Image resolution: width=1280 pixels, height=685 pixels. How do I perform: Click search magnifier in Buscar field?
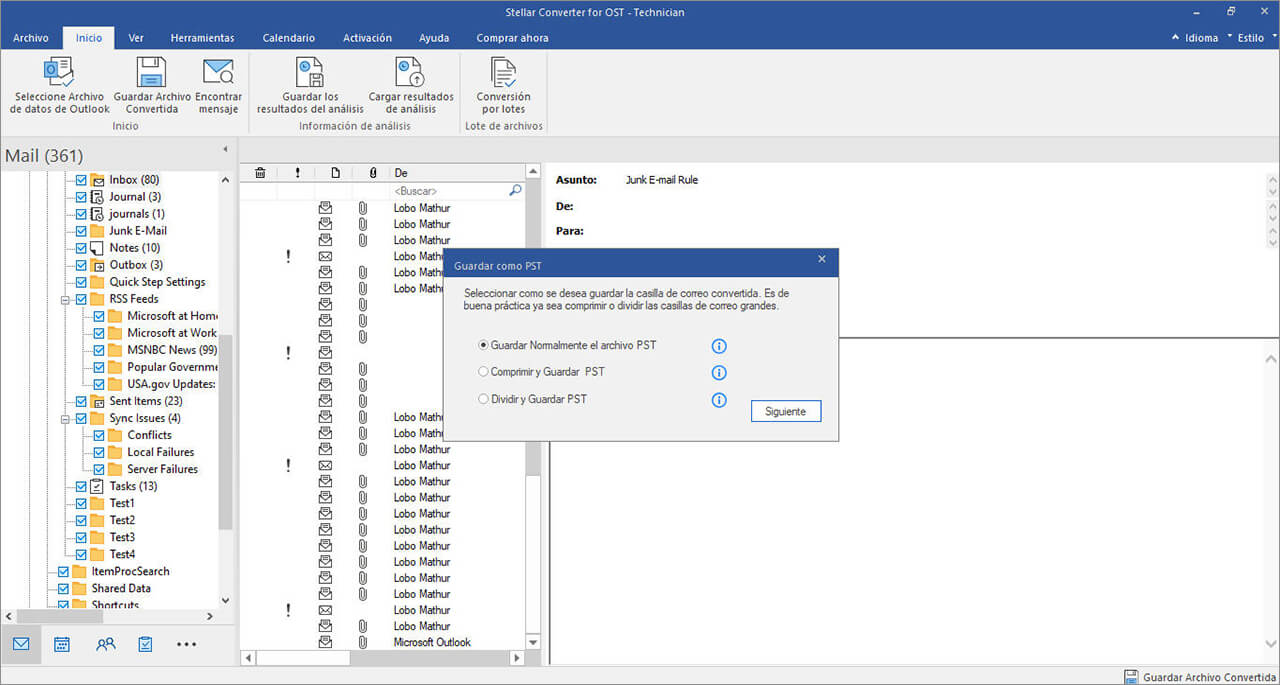coord(515,190)
